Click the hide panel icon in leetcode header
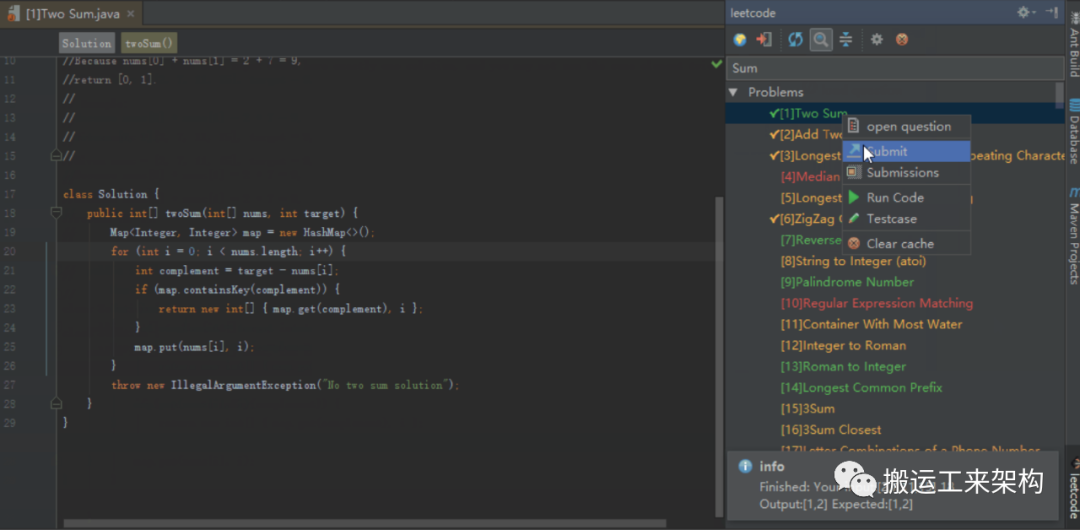Screen dimensions: 1080x530 pos(1051,12)
